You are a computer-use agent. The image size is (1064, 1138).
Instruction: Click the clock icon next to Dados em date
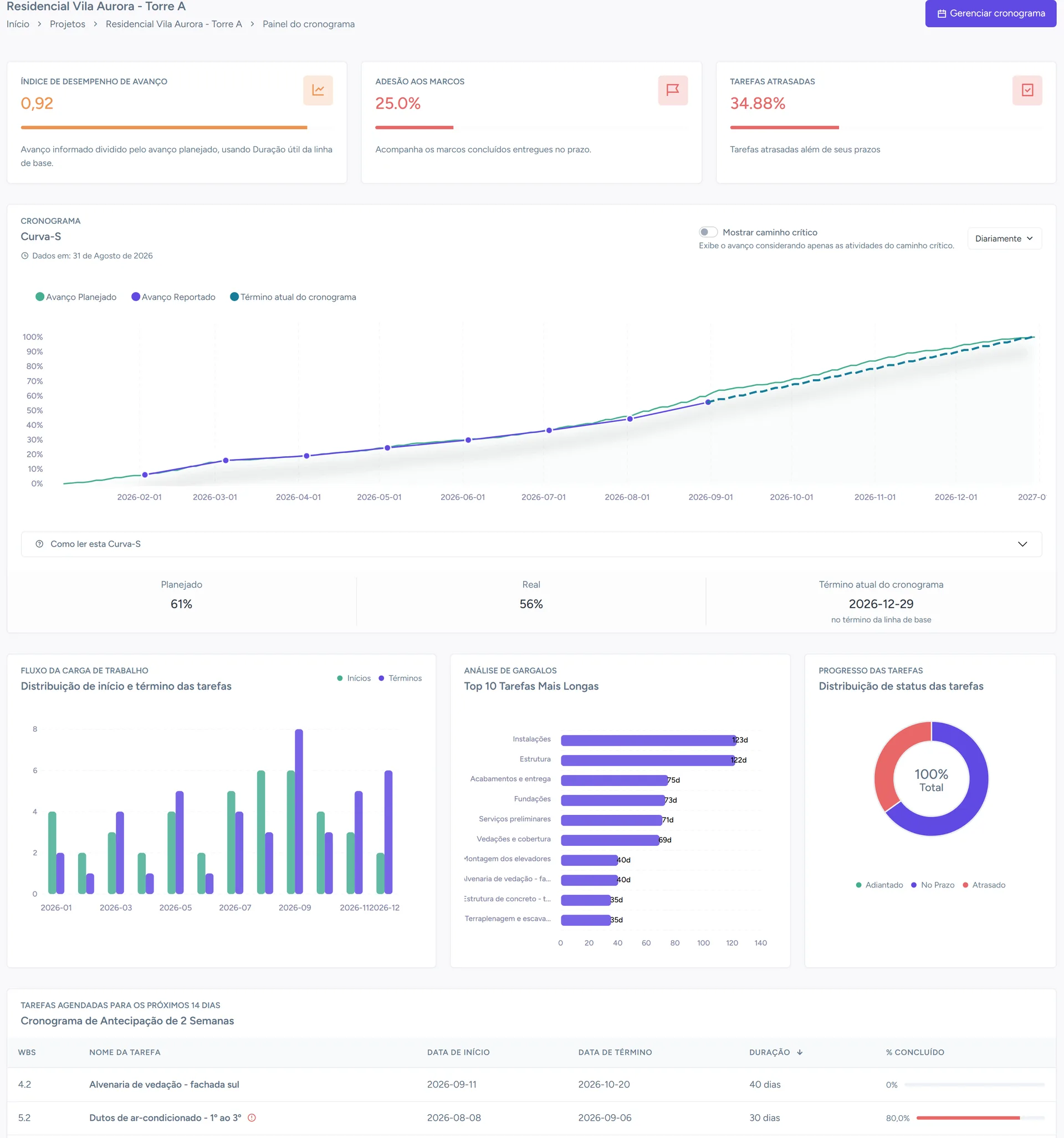24,256
